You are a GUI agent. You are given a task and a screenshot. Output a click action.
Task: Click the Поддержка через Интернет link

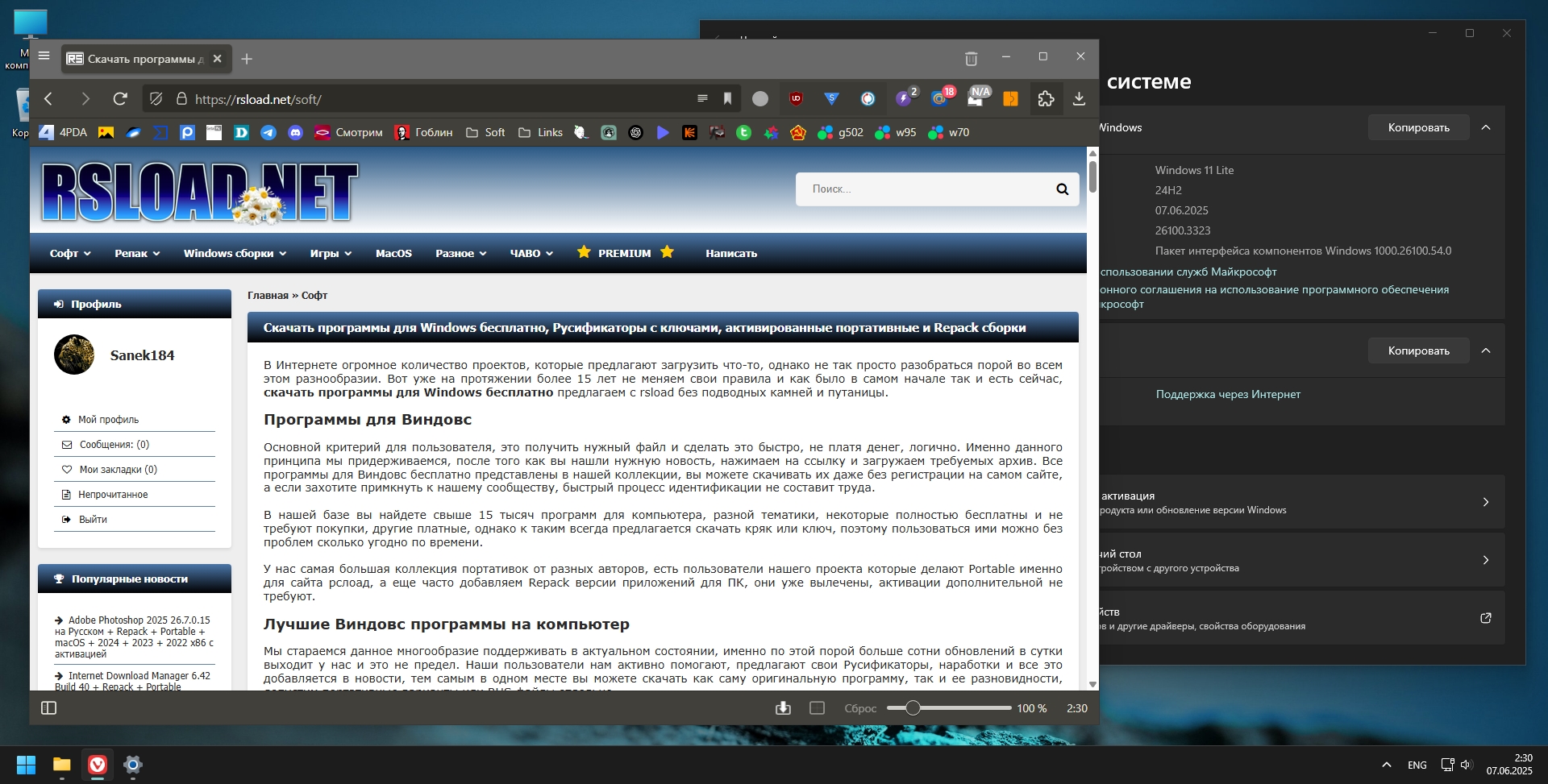1227,395
